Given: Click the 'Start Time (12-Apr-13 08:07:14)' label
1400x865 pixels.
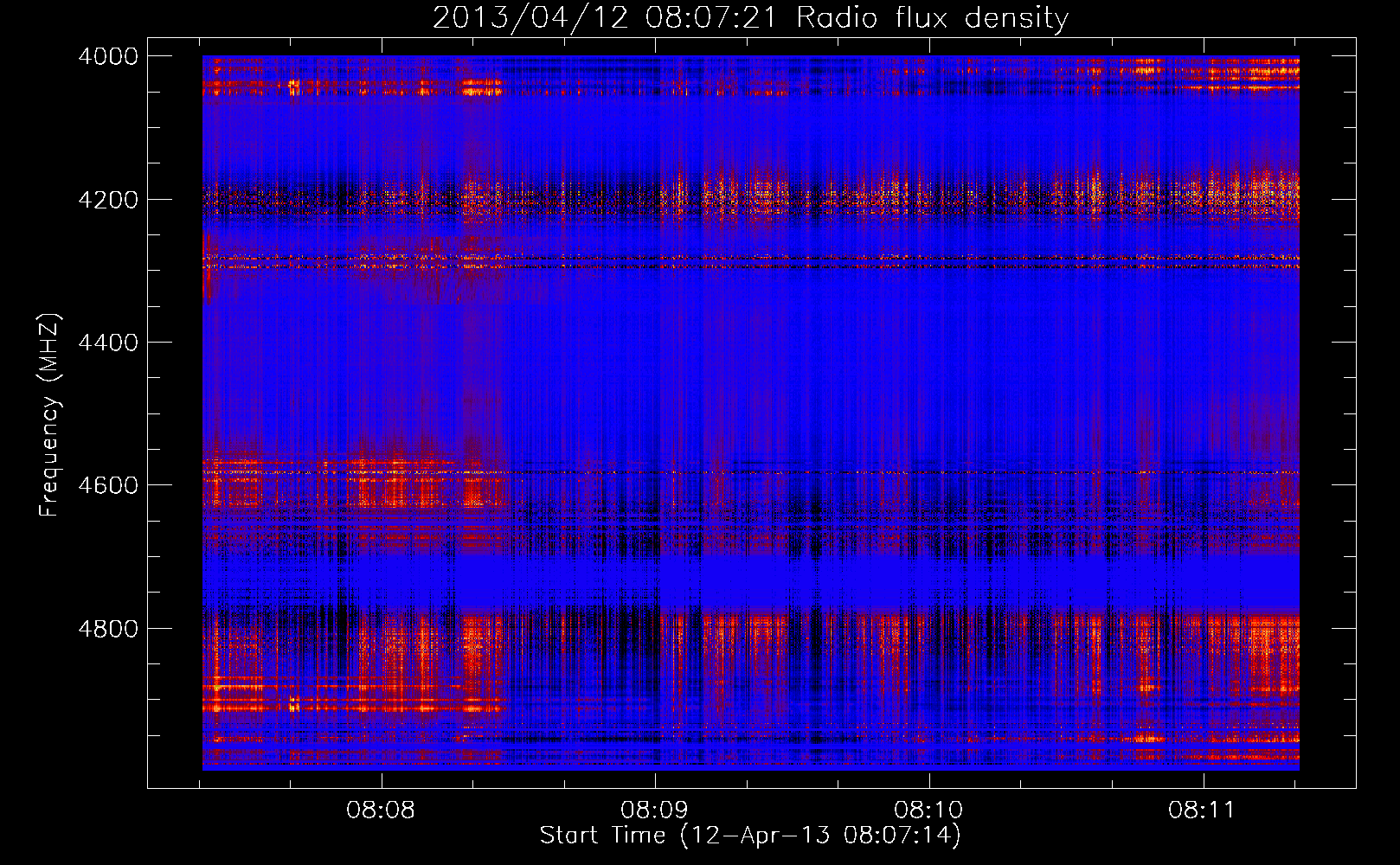Looking at the screenshot, I should click(750, 836).
